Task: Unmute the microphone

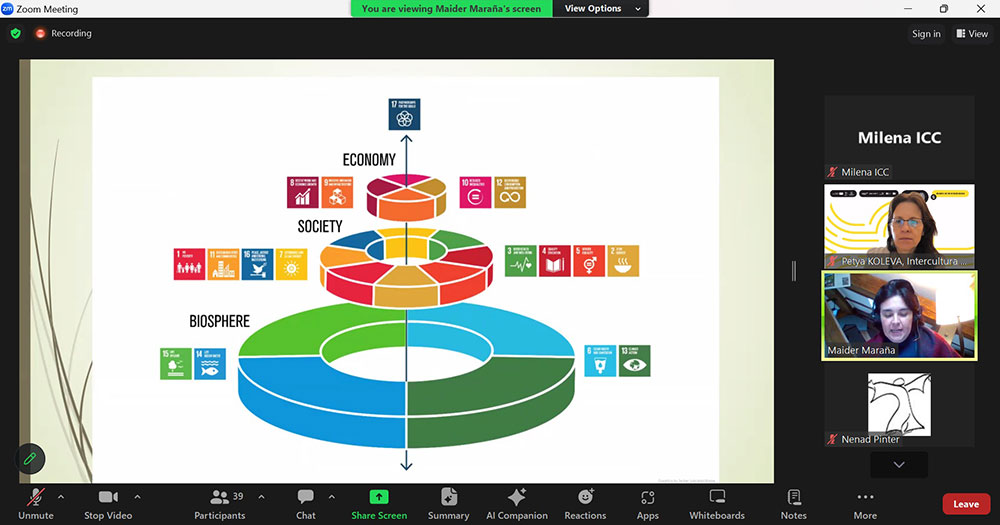Action: (35, 498)
